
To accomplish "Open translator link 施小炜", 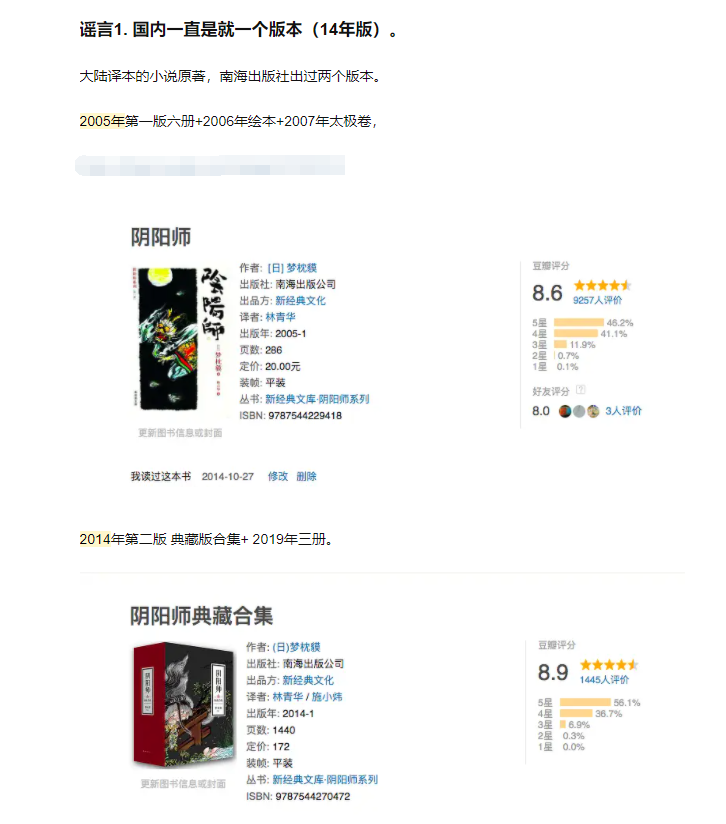I will click(327, 697).
